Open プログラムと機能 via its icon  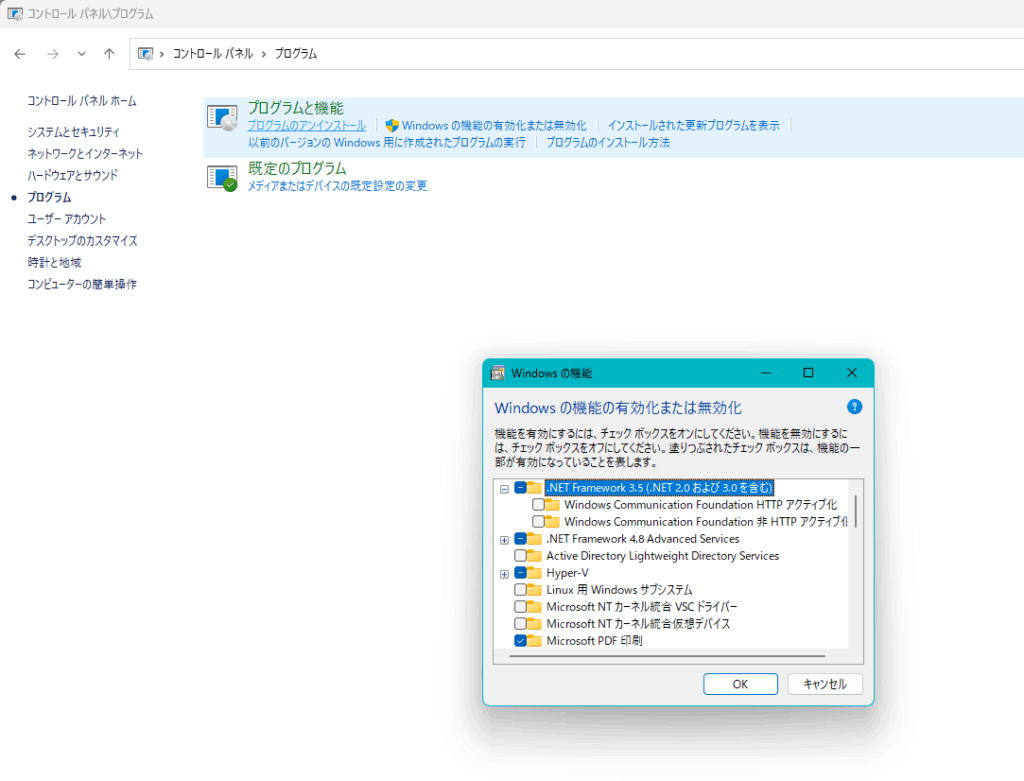[221, 113]
